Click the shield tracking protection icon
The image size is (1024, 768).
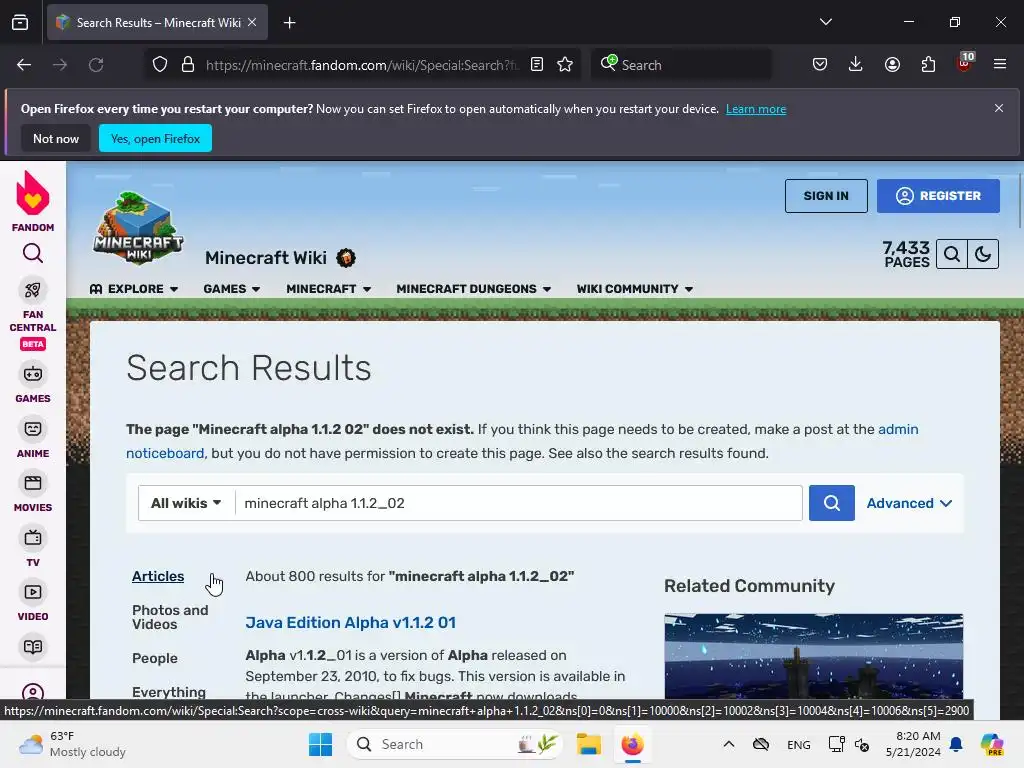(160, 65)
